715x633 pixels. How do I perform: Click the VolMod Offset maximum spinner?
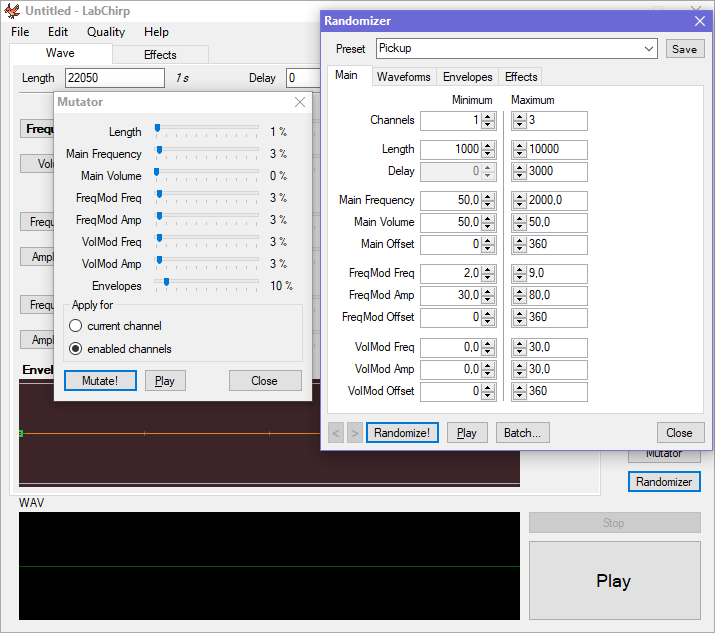519,391
